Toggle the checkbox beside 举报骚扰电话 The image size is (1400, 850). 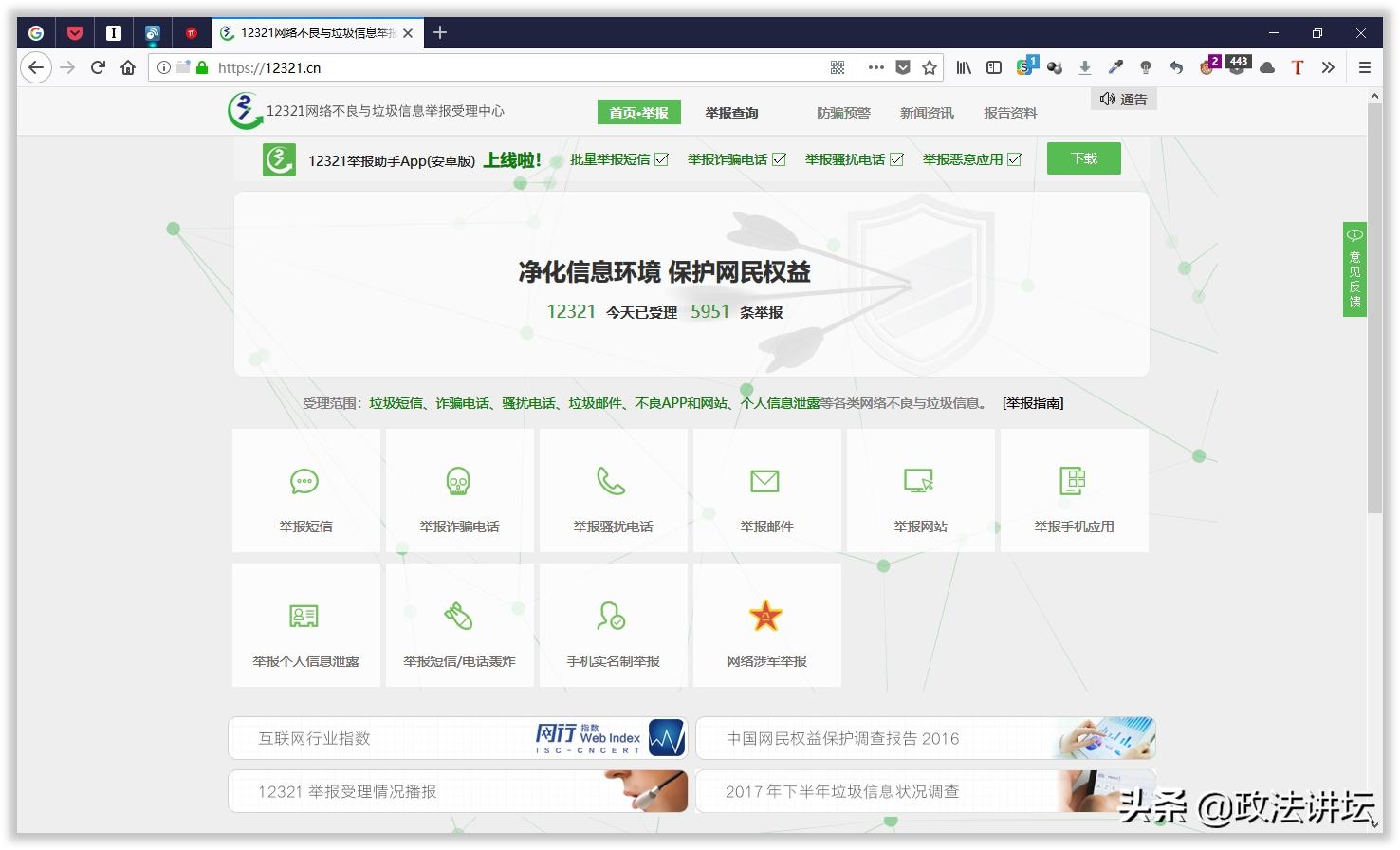click(x=895, y=158)
